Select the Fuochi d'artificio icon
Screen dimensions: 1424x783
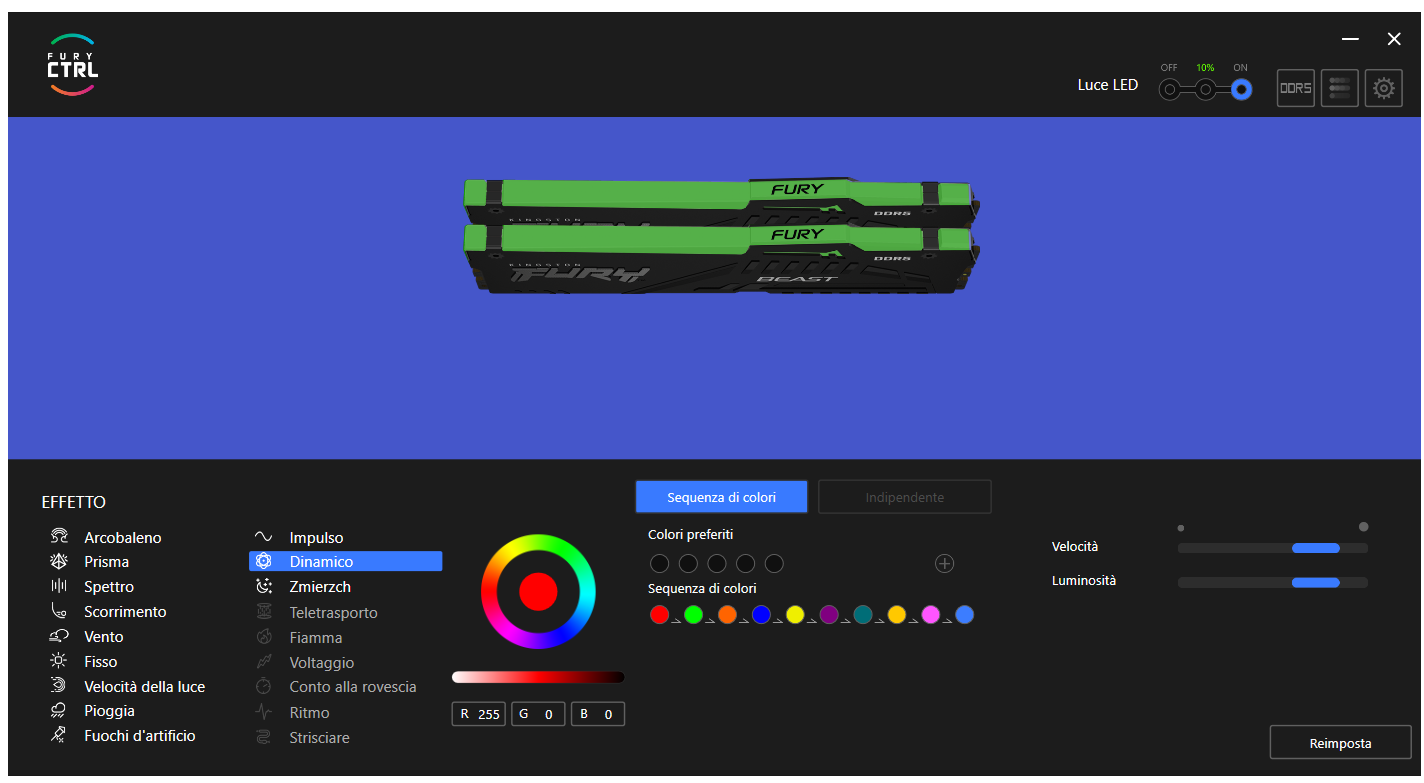click(60, 736)
